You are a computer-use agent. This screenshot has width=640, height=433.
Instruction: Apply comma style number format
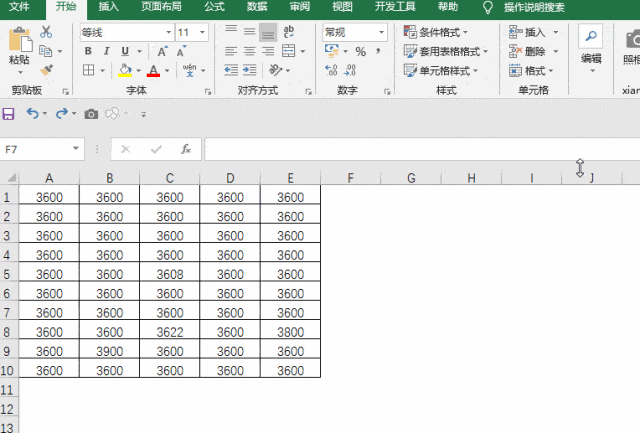tap(378, 51)
